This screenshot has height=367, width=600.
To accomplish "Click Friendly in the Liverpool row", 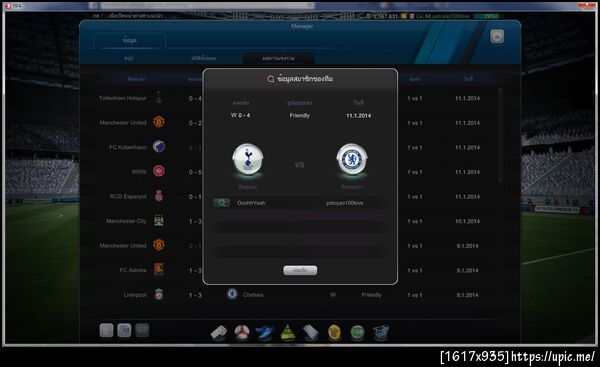I will pyautogui.click(x=372, y=295).
